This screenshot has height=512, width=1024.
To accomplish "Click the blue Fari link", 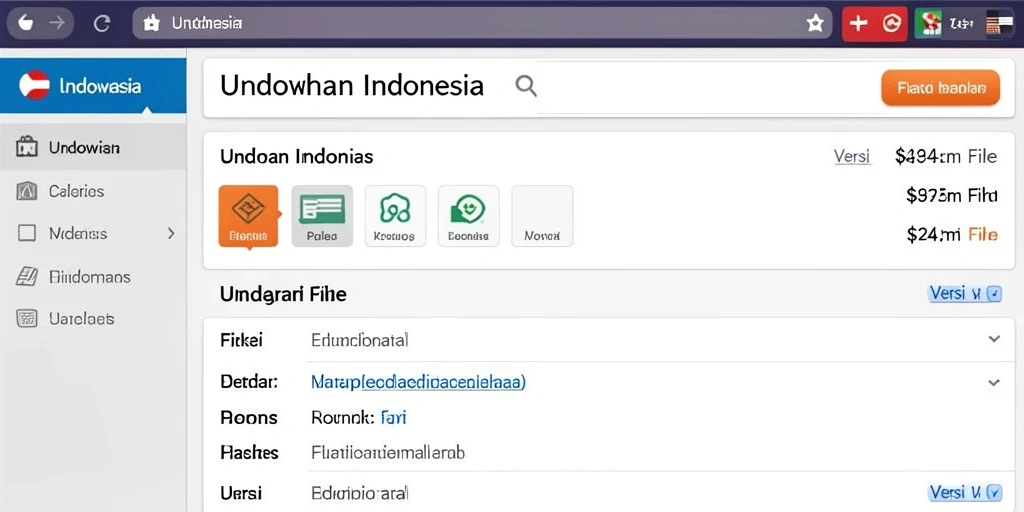I will coord(393,417).
